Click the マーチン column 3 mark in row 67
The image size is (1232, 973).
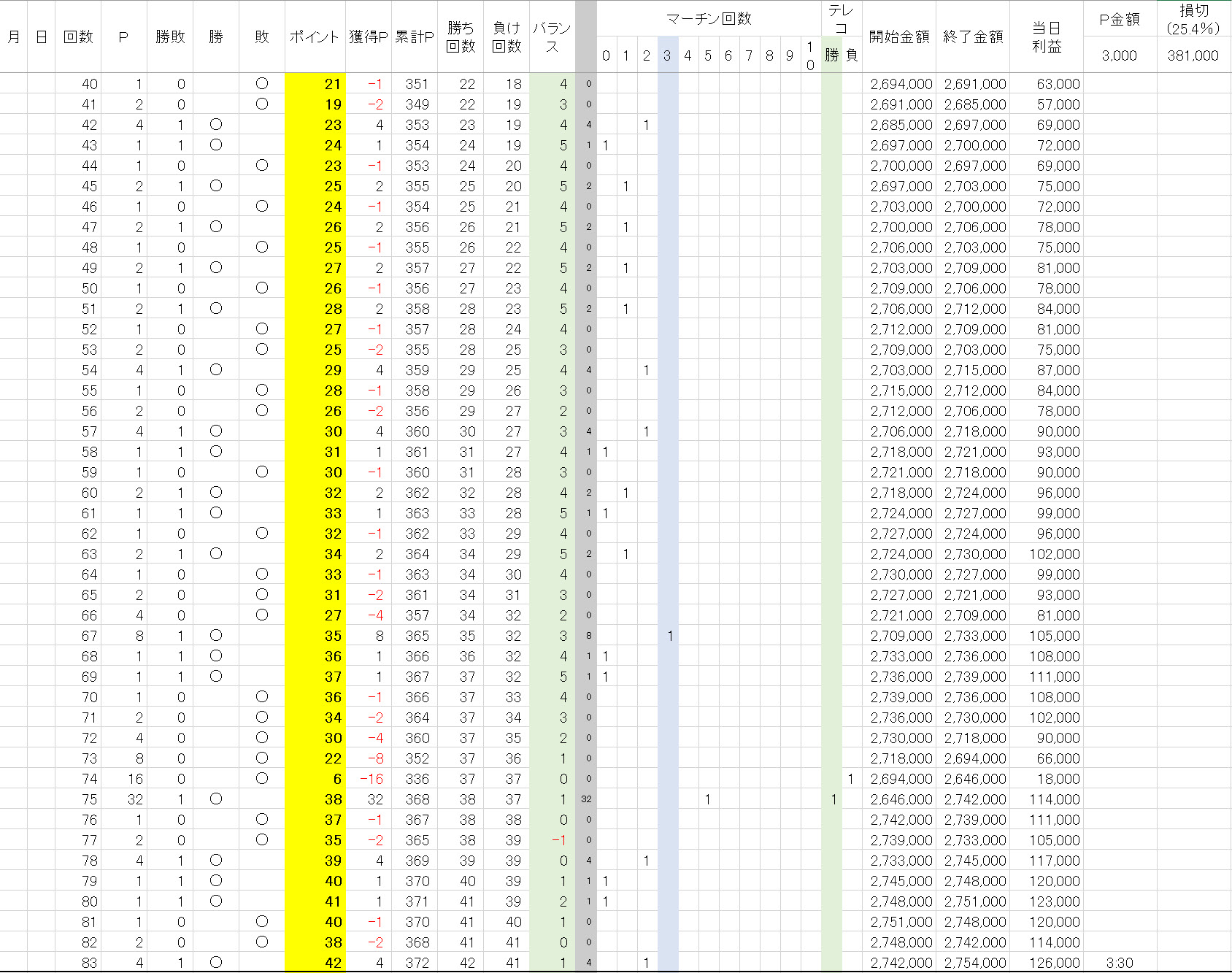point(668,636)
